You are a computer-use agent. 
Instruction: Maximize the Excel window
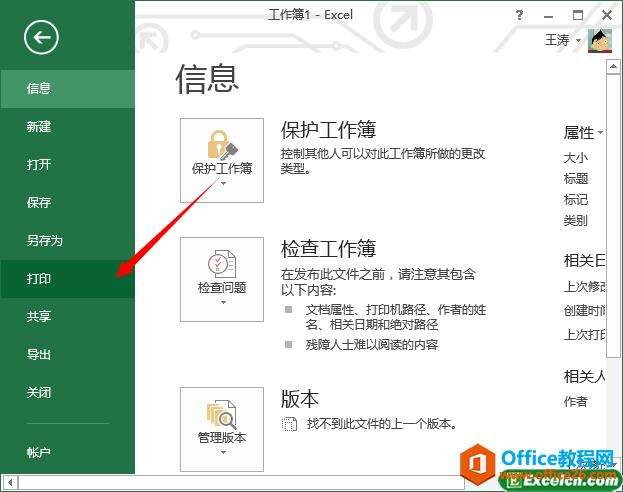578,15
